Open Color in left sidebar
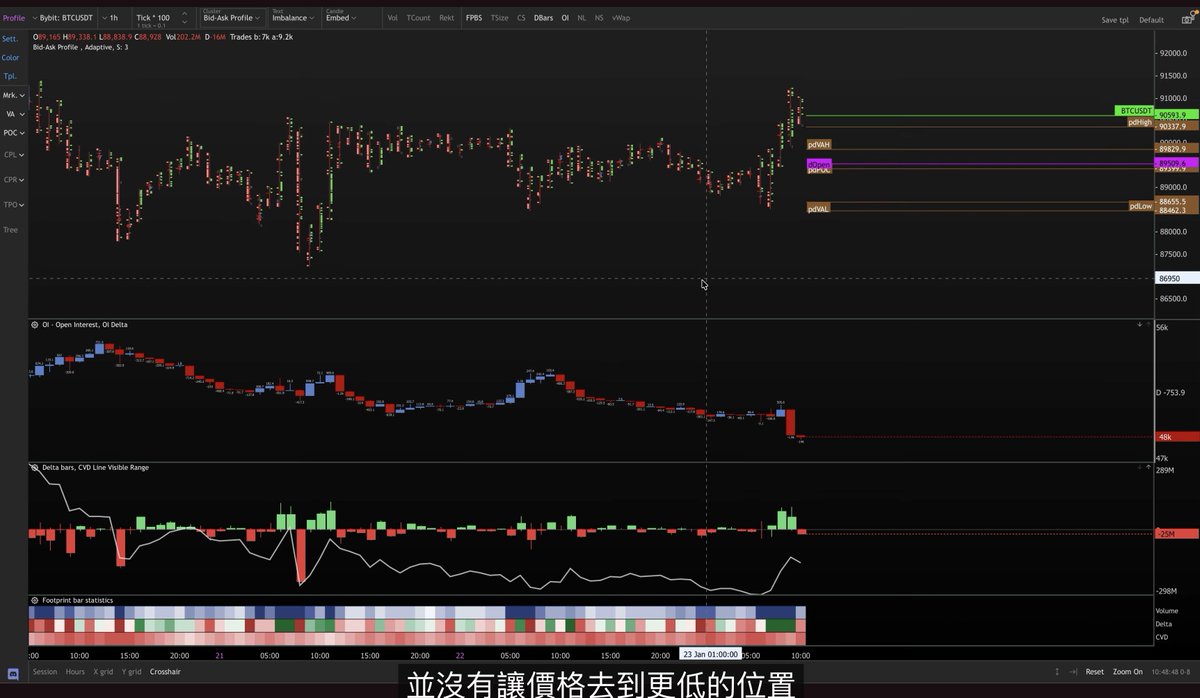This screenshot has width=1200, height=698. 10,57
